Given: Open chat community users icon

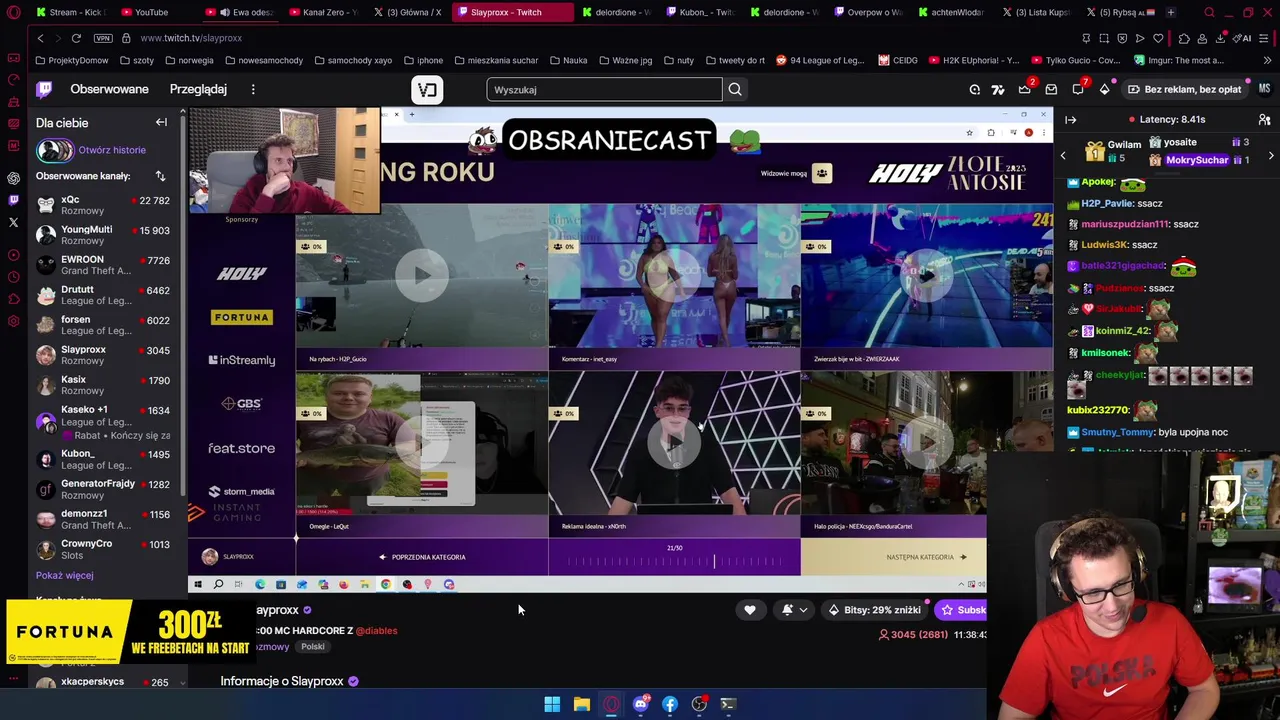Looking at the screenshot, I should coord(1265,120).
